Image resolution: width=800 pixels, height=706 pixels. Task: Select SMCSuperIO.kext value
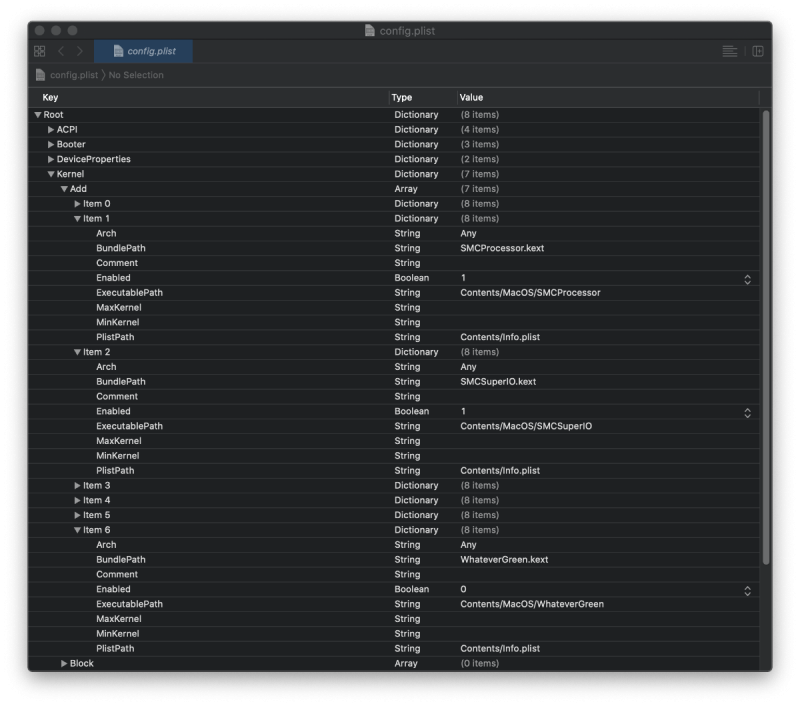[x=498, y=382]
